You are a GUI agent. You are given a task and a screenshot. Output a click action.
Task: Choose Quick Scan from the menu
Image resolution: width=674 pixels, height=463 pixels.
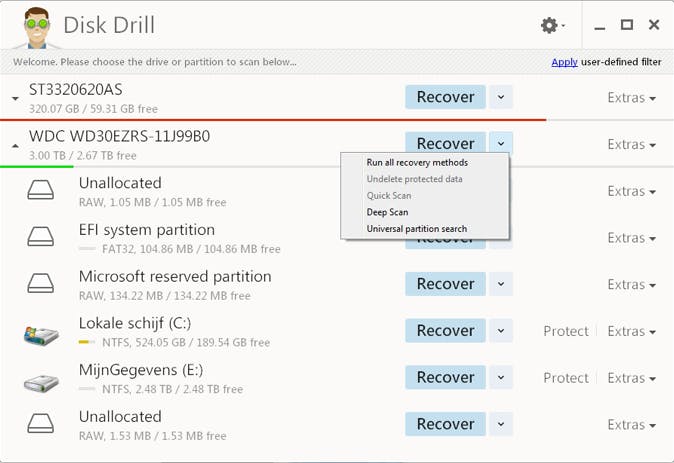pyautogui.click(x=425, y=196)
